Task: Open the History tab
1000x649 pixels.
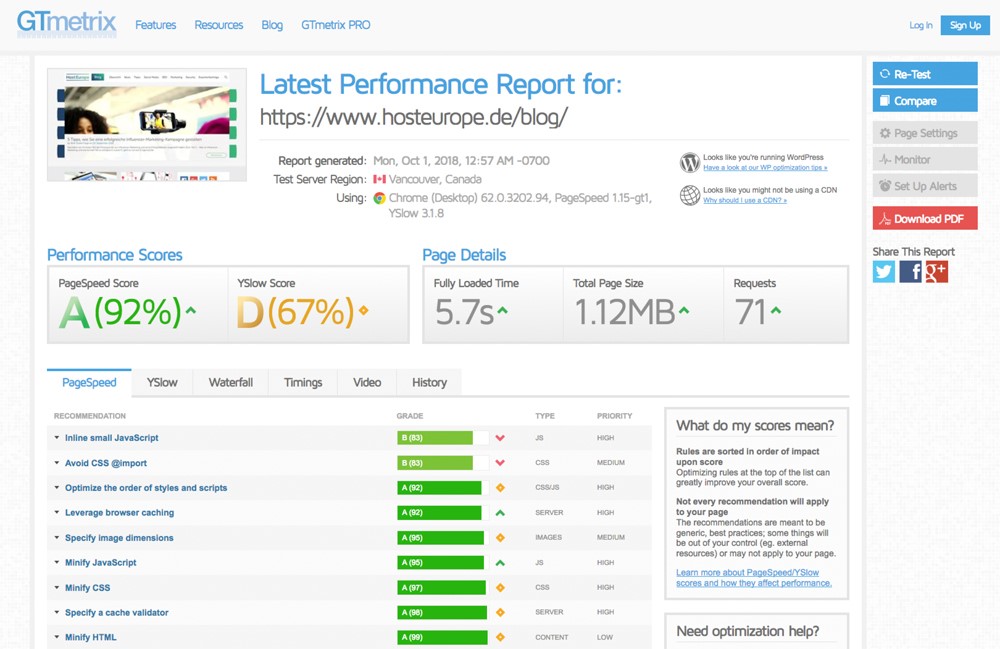Action: (429, 383)
